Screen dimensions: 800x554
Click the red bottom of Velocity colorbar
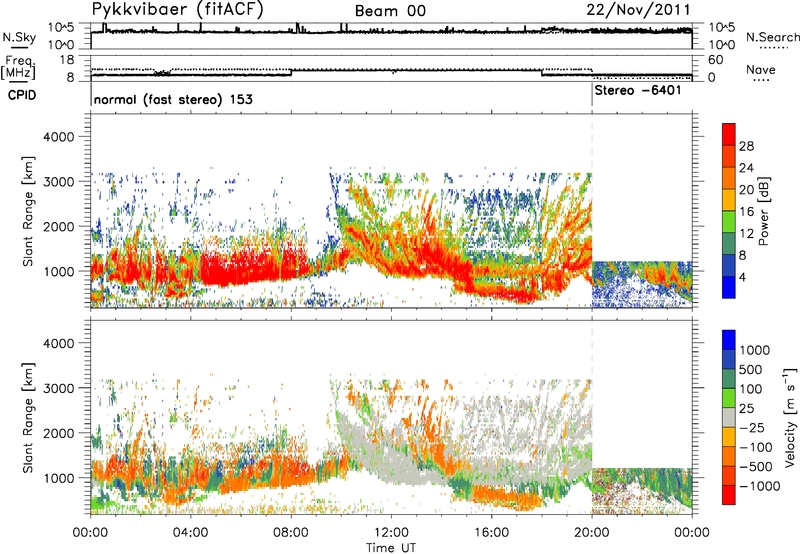pyautogui.click(x=729, y=495)
